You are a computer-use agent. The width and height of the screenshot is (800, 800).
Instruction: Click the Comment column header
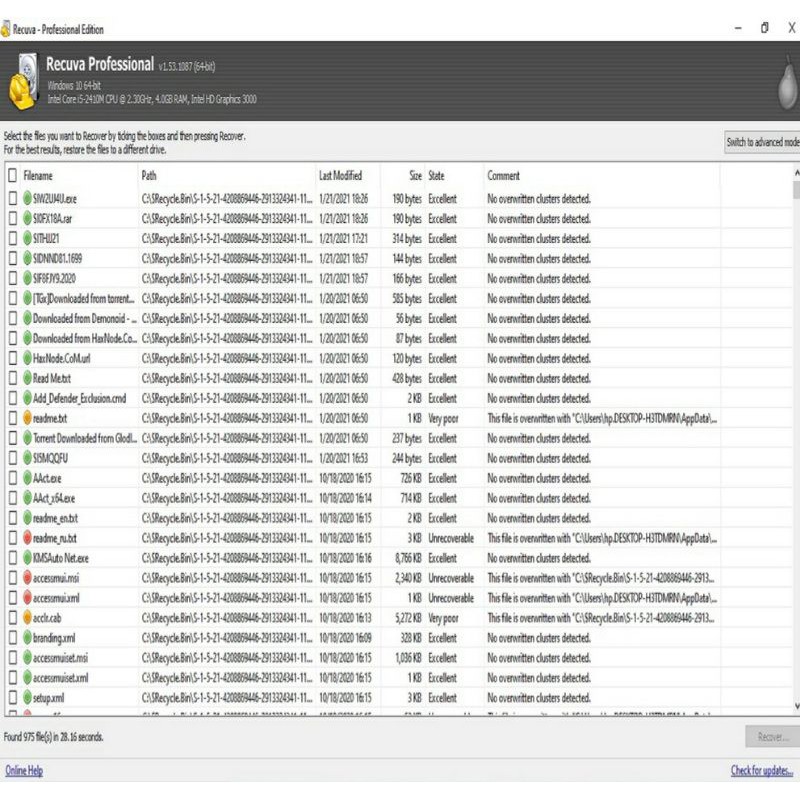(x=504, y=176)
